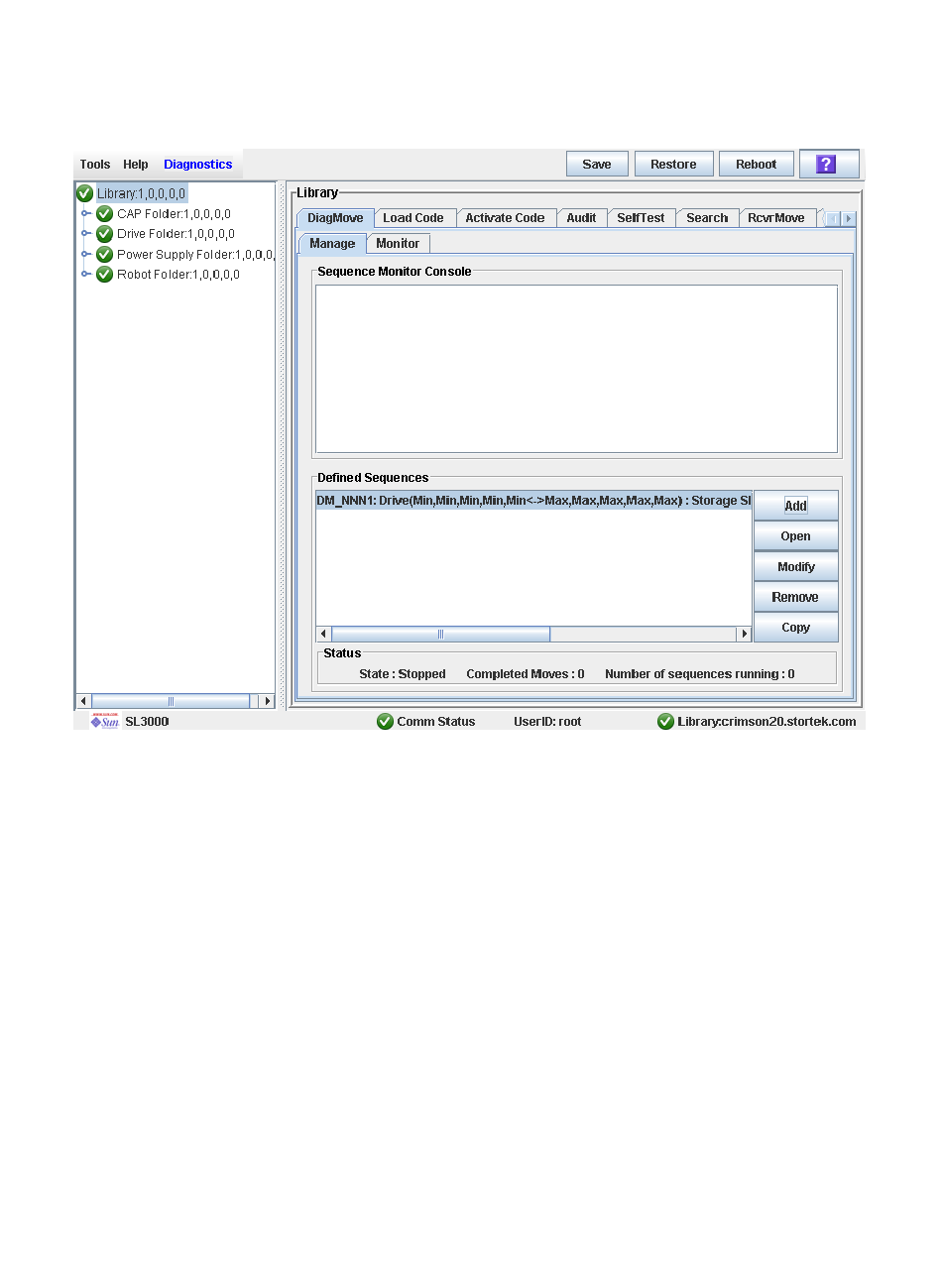Open the Diagnostics menu
The width and height of the screenshot is (942, 1288).
[197, 165]
